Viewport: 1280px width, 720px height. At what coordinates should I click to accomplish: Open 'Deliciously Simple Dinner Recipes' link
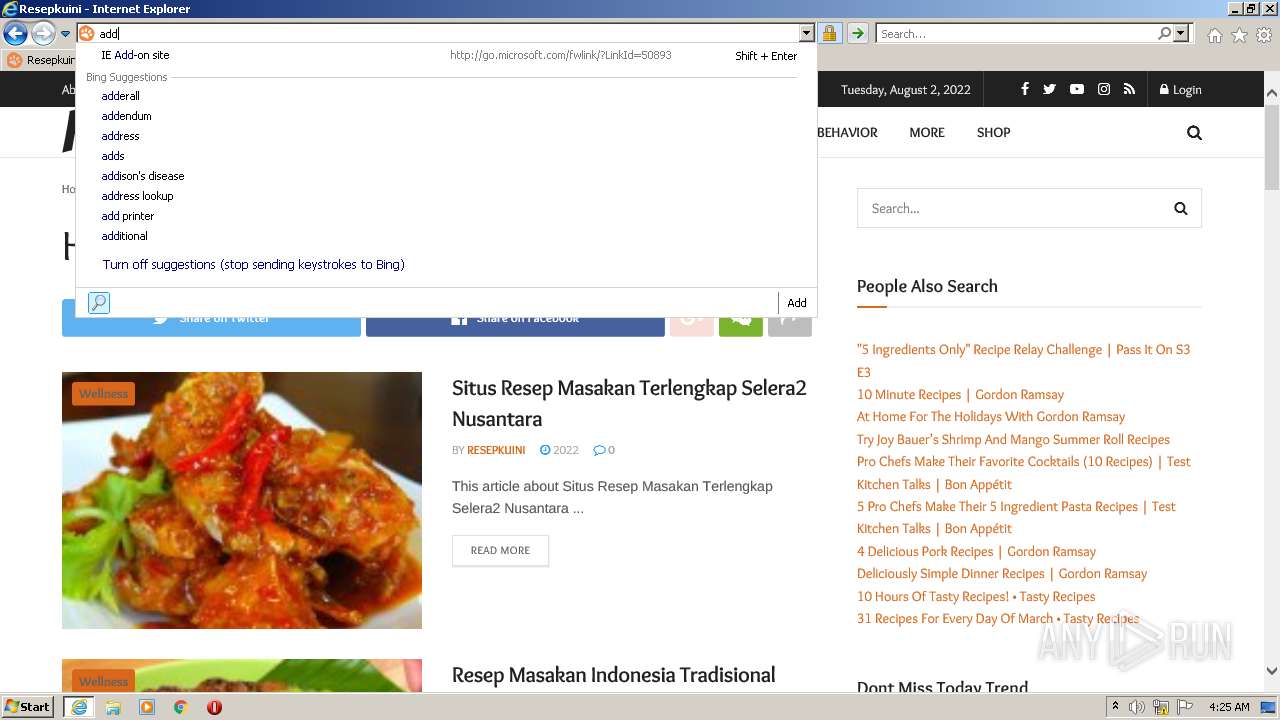coord(1002,574)
